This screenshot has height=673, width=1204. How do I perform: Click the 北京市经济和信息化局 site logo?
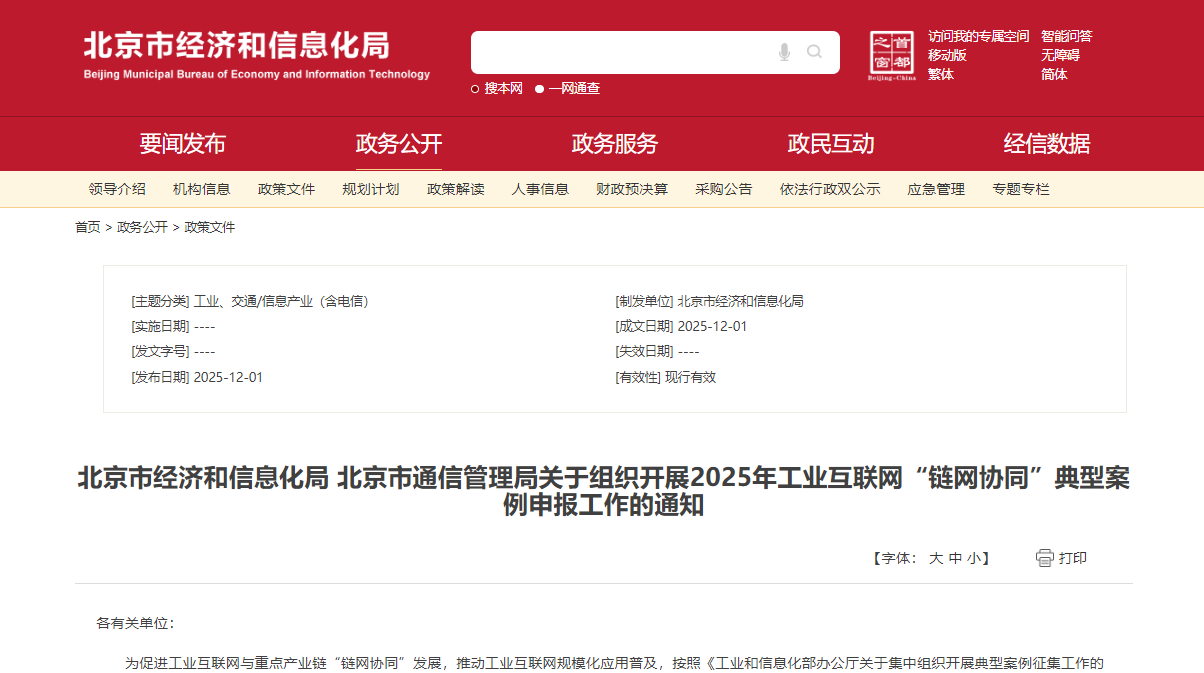tap(257, 55)
